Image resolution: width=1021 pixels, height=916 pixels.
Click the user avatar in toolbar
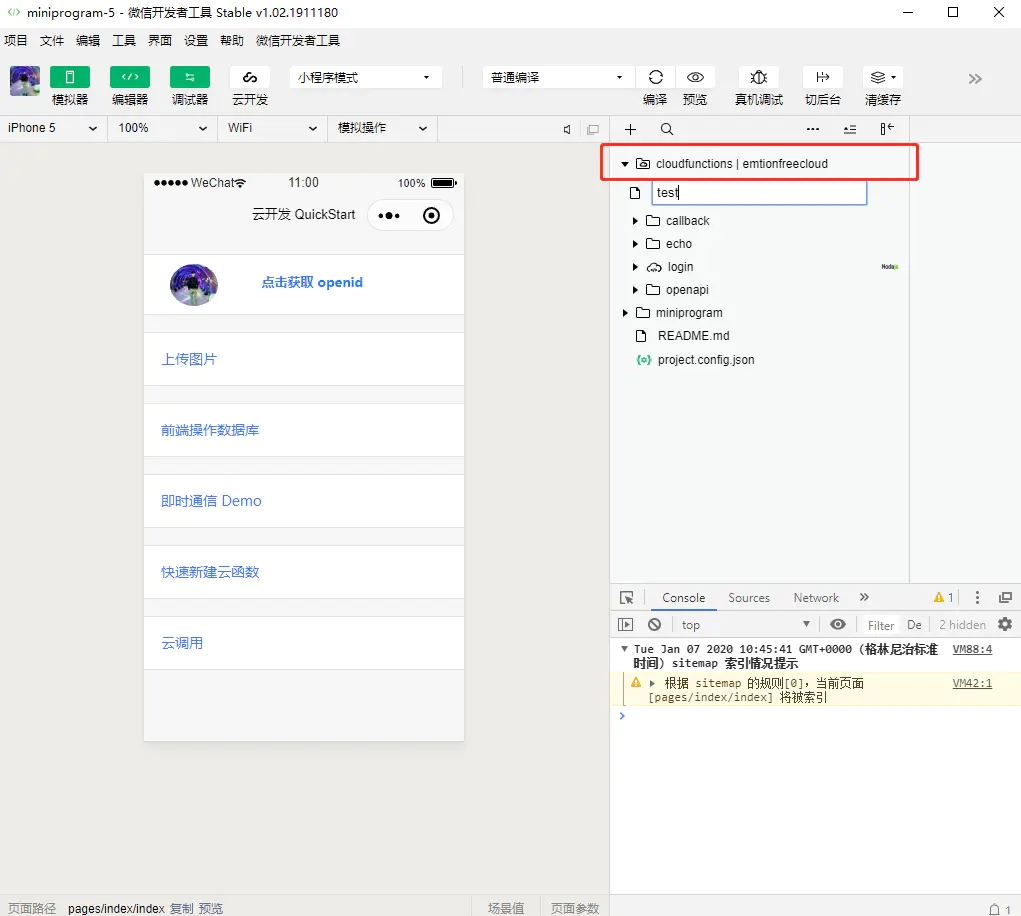pos(25,81)
